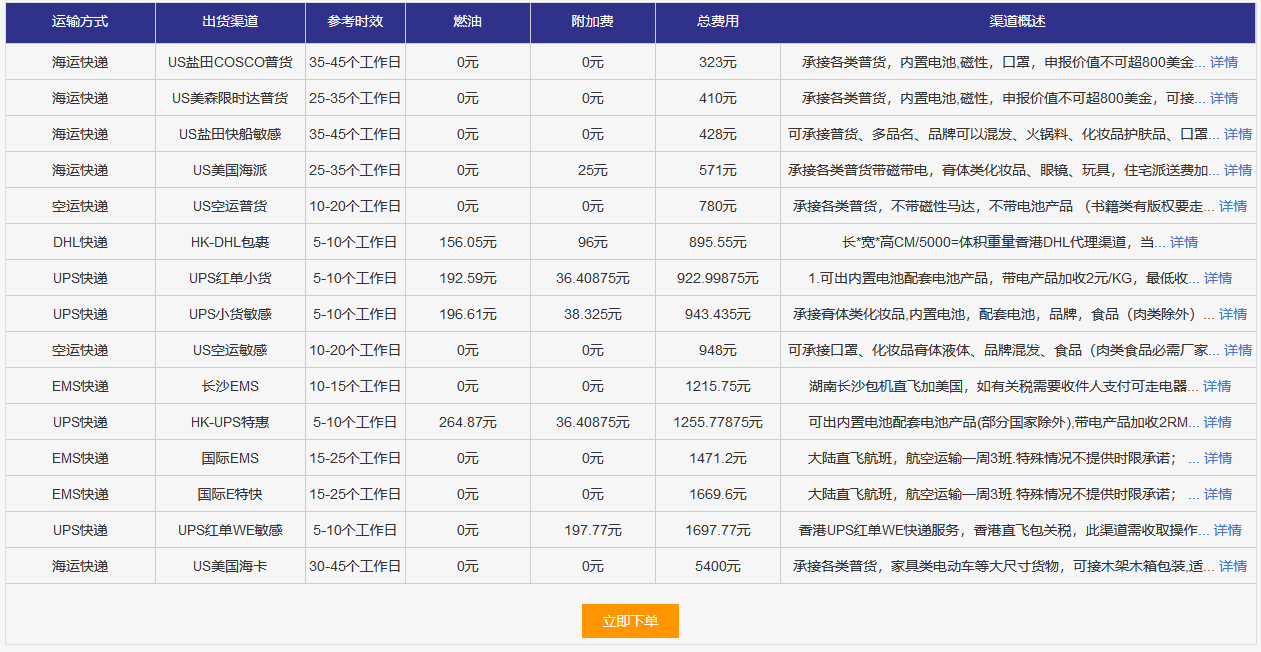Click the 附加费 column header
Image resolution: width=1261 pixels, height=652 pixels.
(593, 21)
